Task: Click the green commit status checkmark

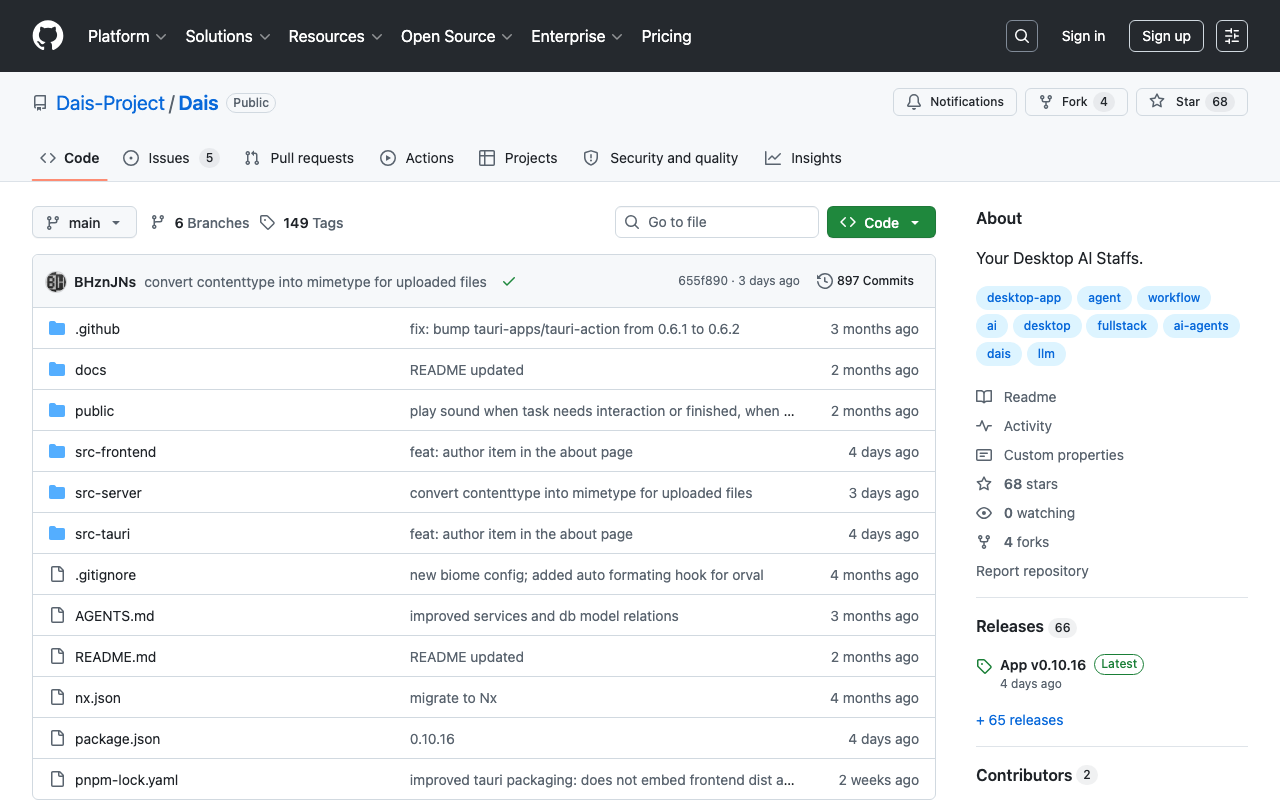Action: click(x=509, y=282)
